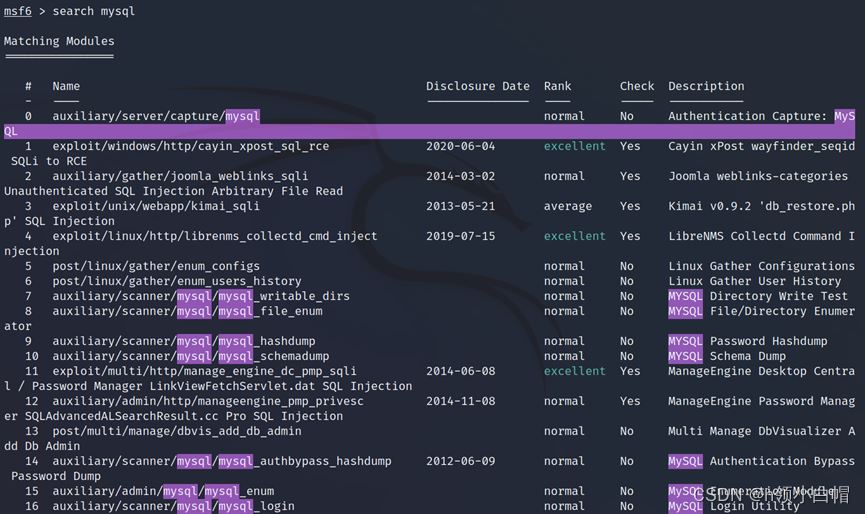This screenshot has height=514, width=865.
Task: Select module mysql_schemadump scanner path
Action: 191,356
